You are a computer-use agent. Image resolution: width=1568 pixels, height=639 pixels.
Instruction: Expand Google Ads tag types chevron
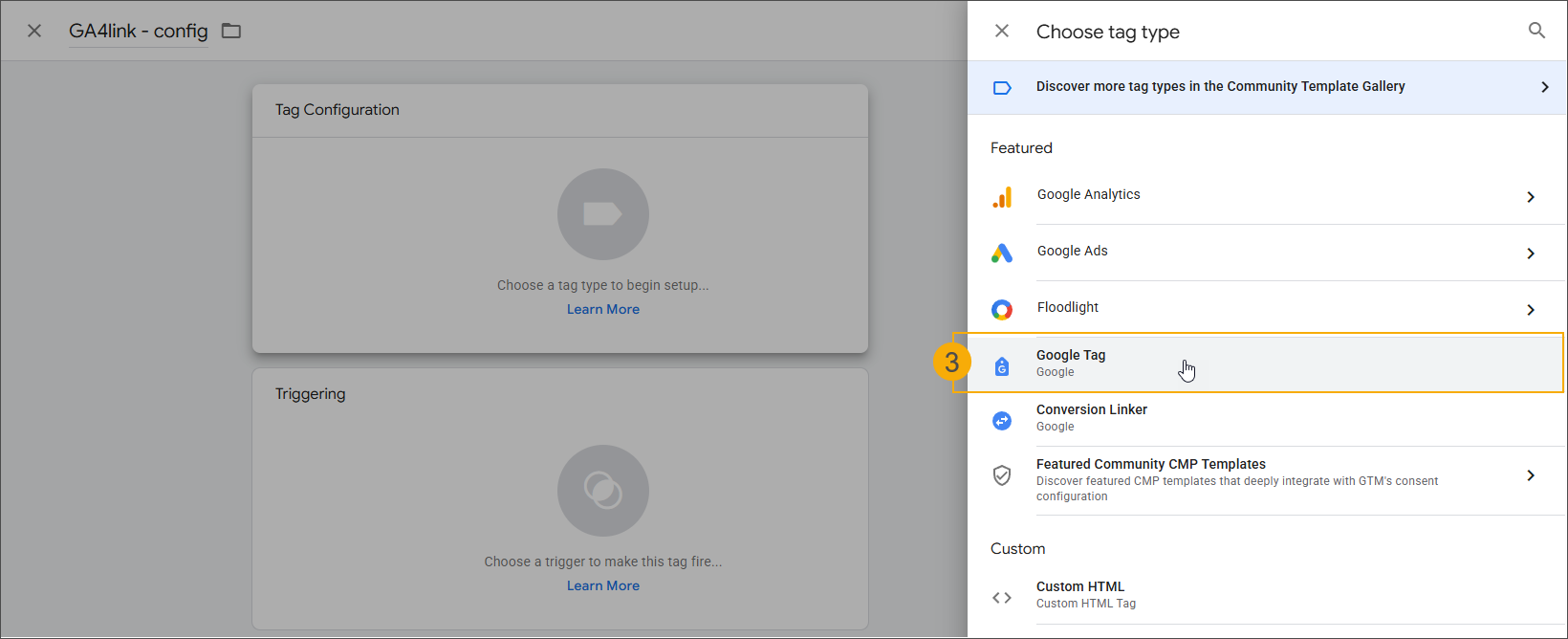point(1531,253)
